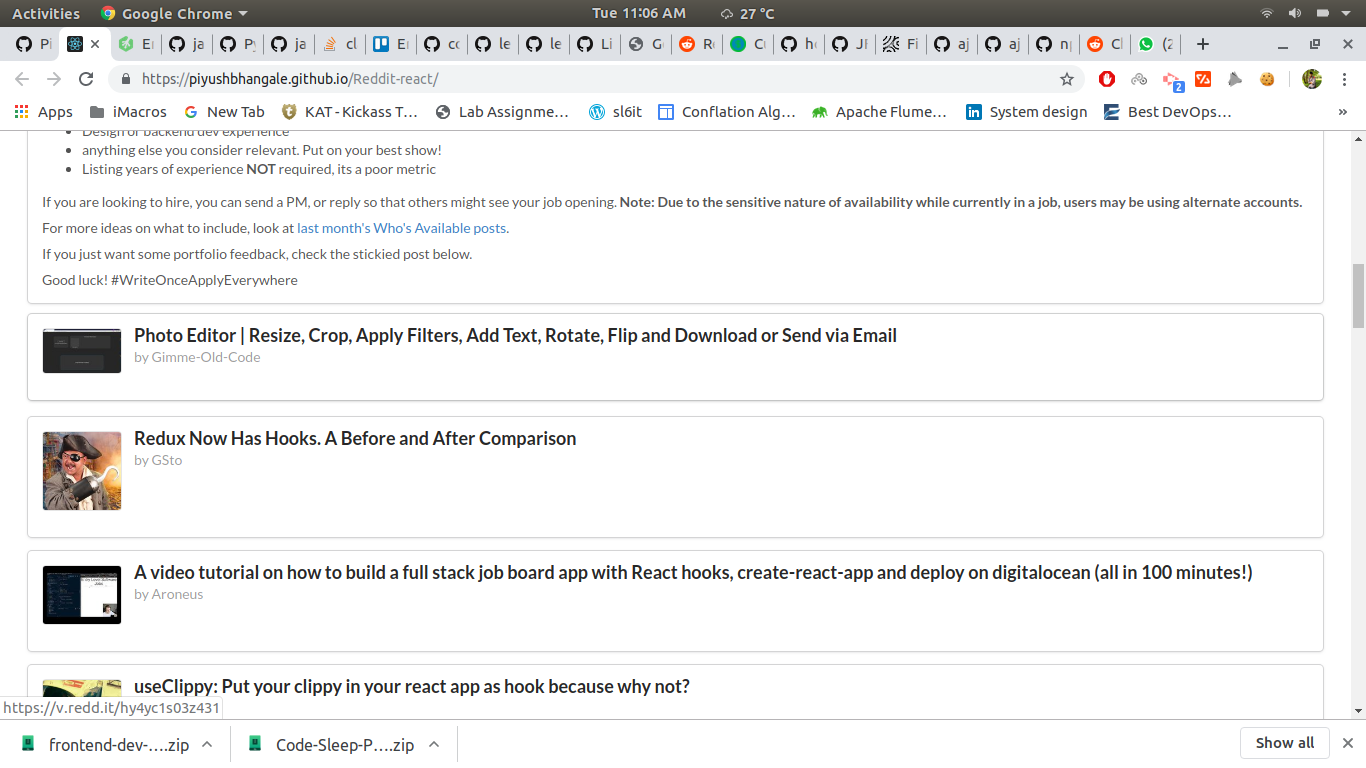Screen dimensions: 1366x768
Task: Click the new tab plus button
Action: (x=1203, y=44)
